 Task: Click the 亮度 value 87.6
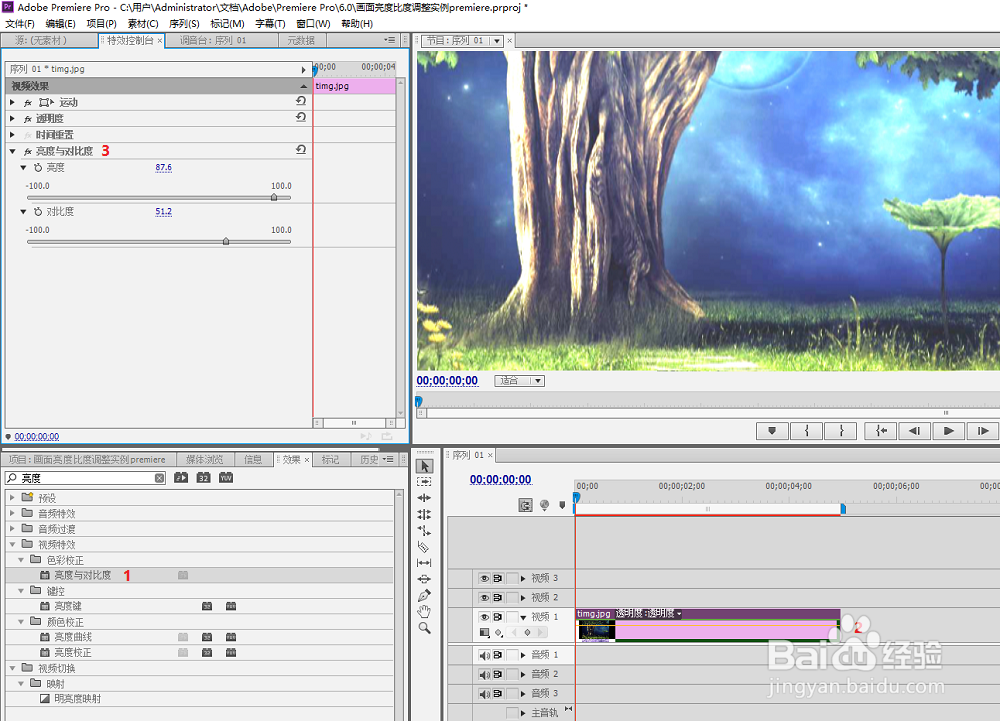[x=163, y=168]
